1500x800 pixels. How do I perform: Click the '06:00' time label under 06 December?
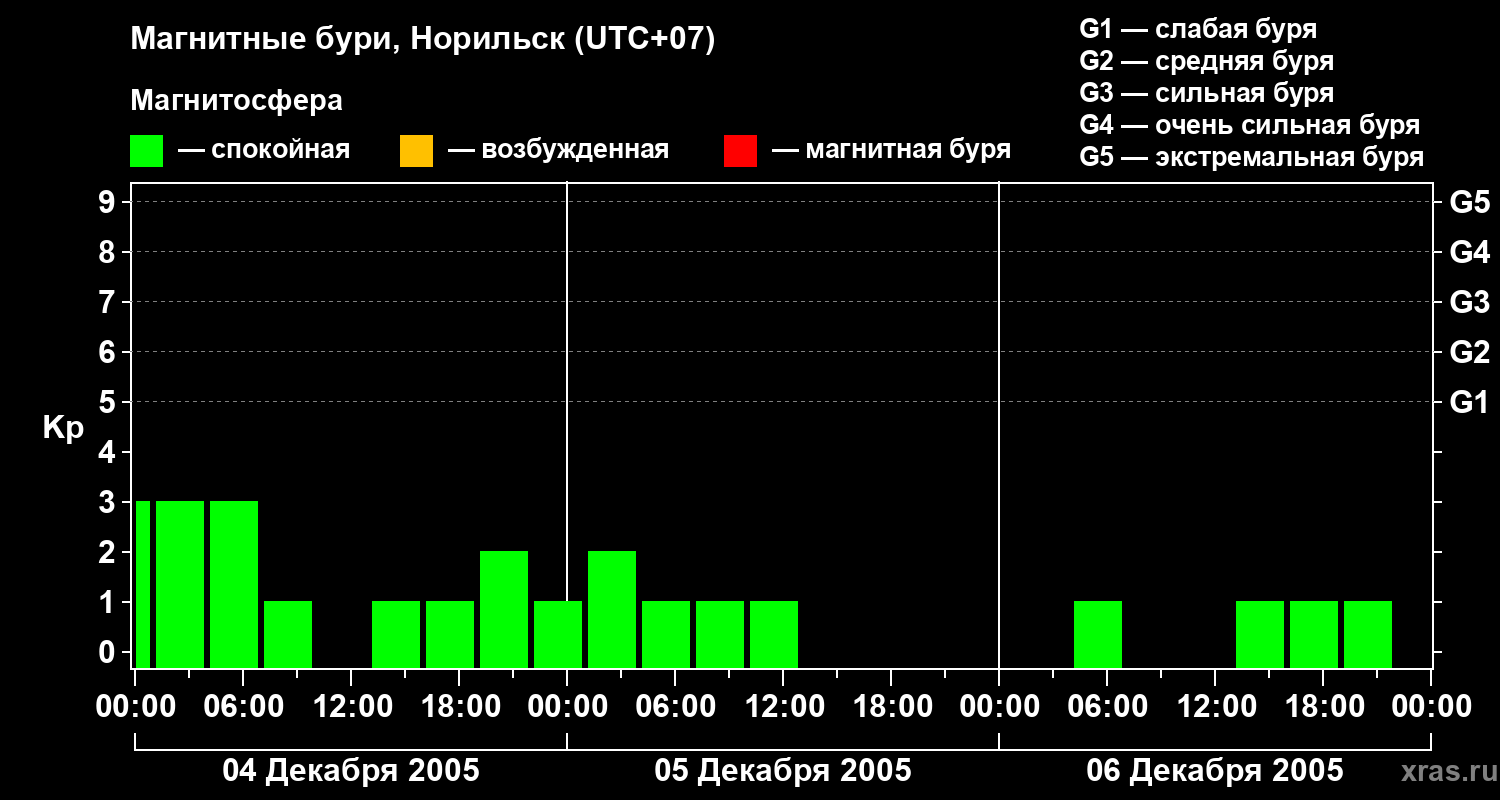pos(1107,707)
